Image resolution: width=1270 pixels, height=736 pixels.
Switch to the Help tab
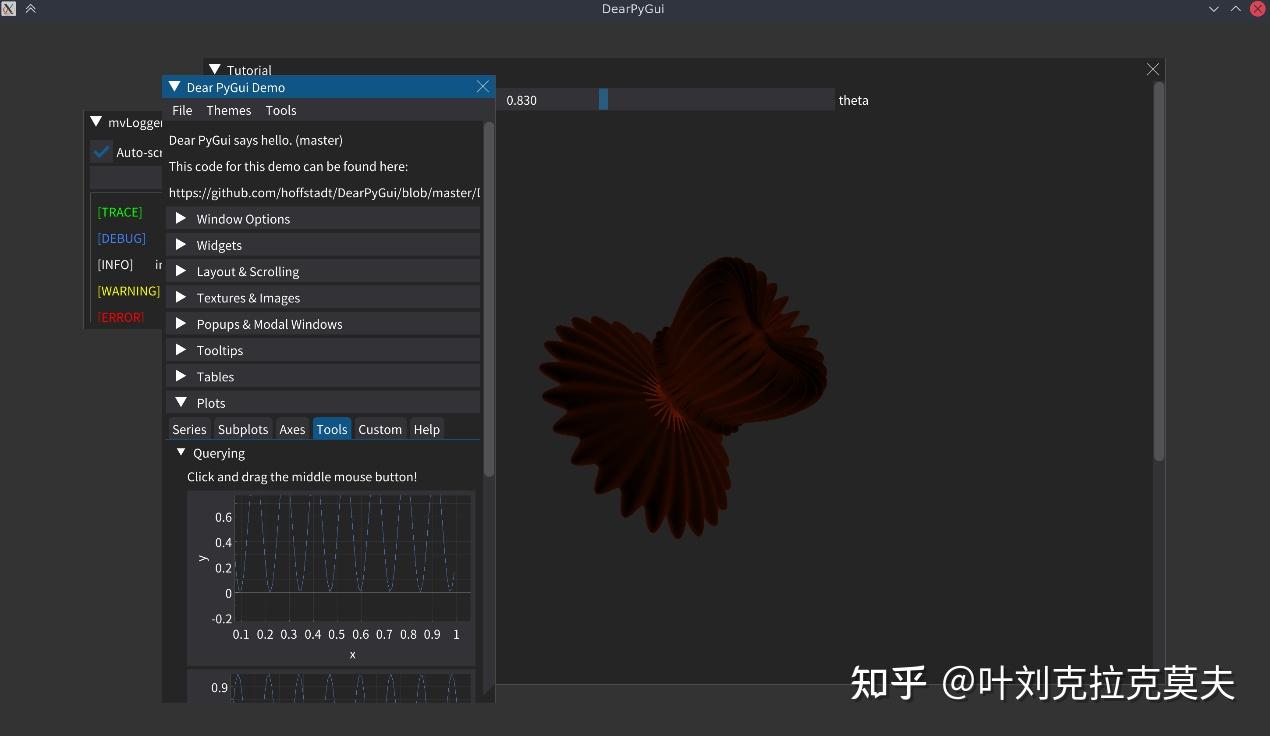click(427, 429)
